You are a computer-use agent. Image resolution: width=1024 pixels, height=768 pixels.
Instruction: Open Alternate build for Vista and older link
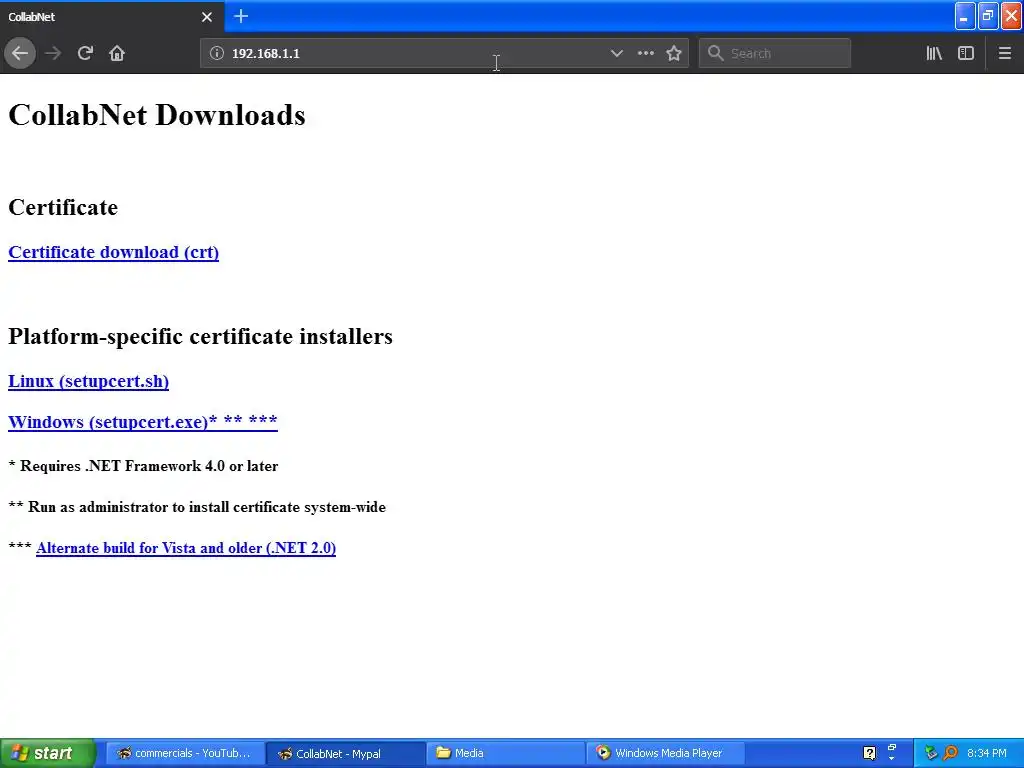(x=186, y=548)
